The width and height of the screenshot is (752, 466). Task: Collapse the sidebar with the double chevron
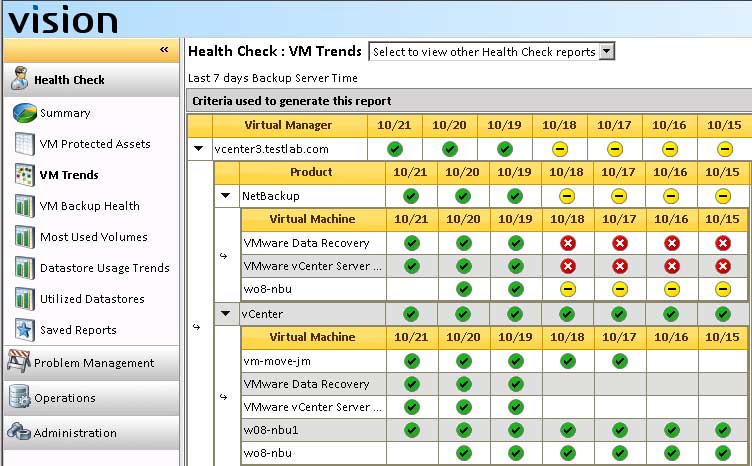coord(164,49)
